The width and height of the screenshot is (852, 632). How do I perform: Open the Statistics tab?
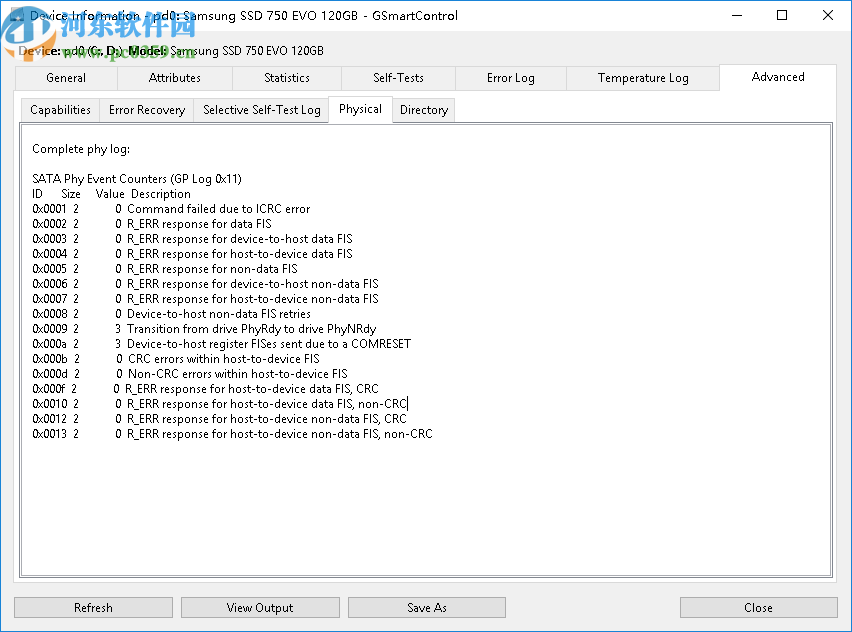click(x=286, y=78)
